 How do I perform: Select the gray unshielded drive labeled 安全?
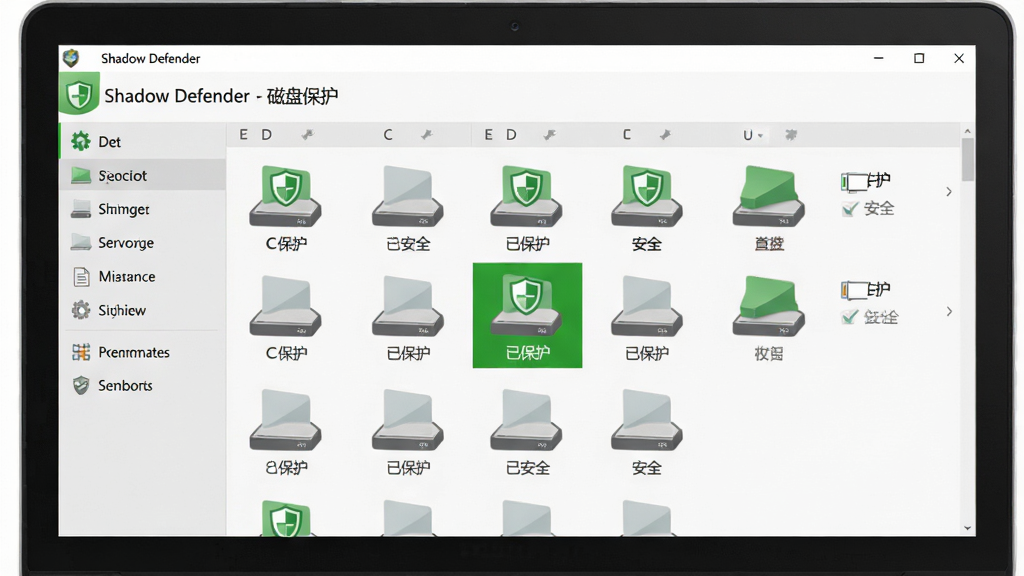tap(647, 432)
